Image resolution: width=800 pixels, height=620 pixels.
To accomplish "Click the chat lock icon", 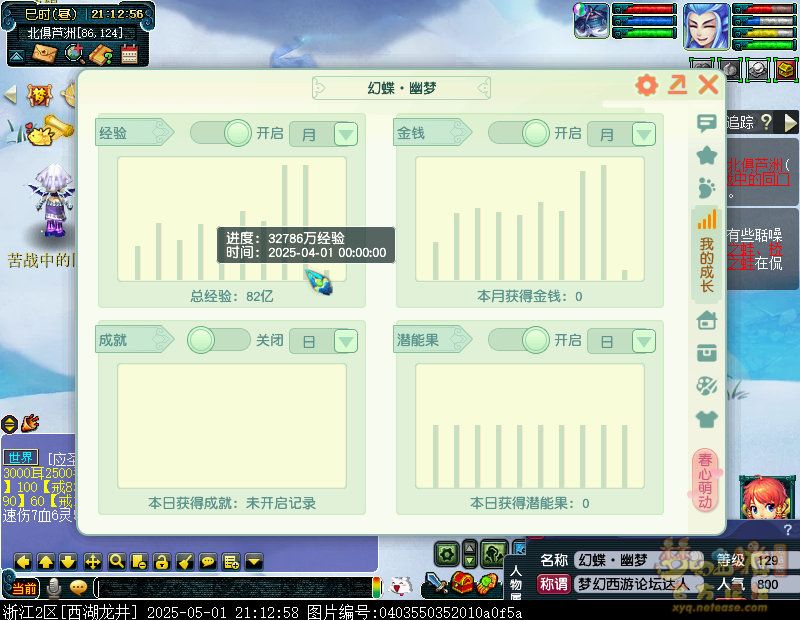I will [x=162, y=562].
